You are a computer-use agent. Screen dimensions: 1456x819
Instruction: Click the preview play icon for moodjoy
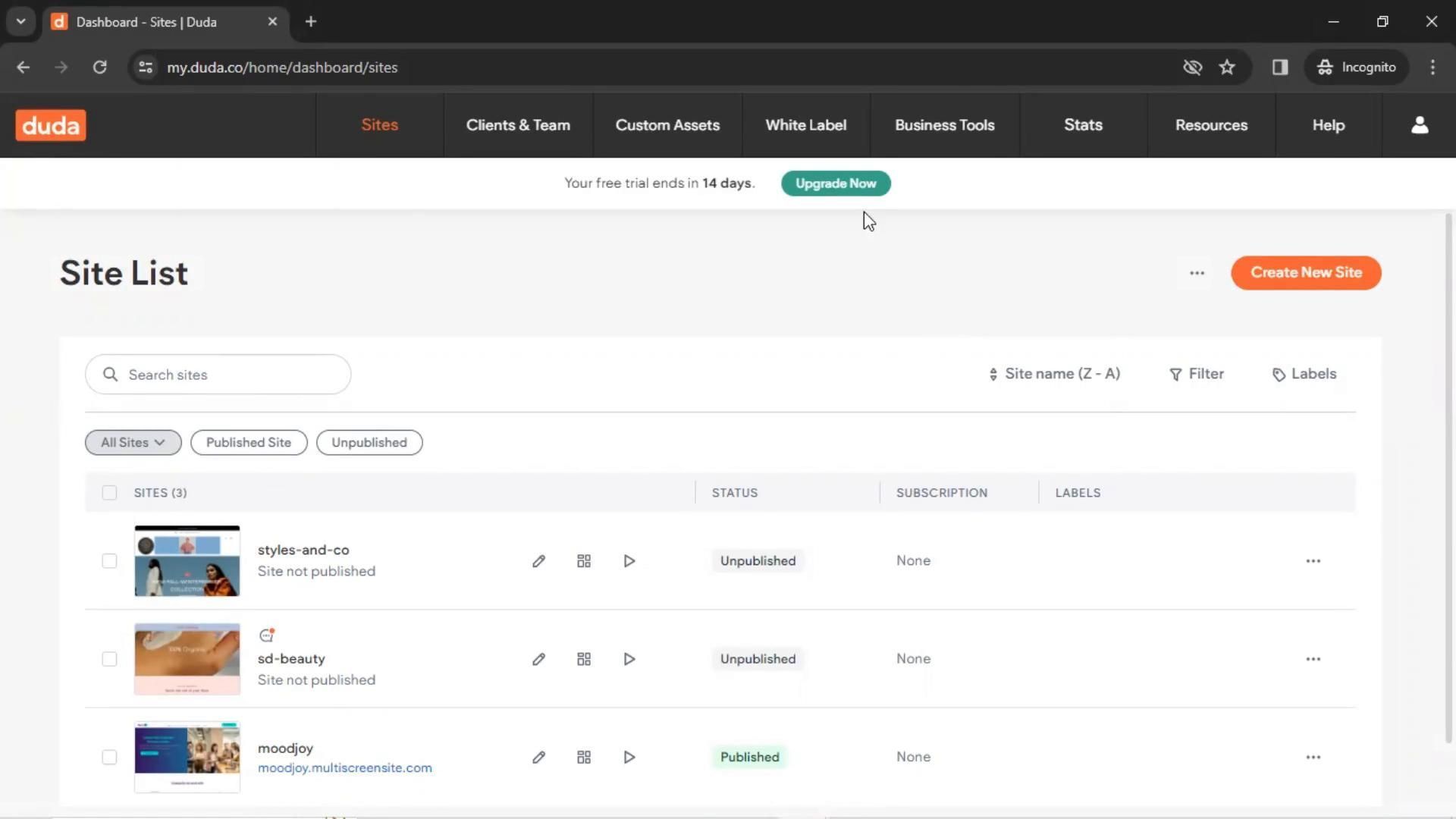[x=629, y=757]
